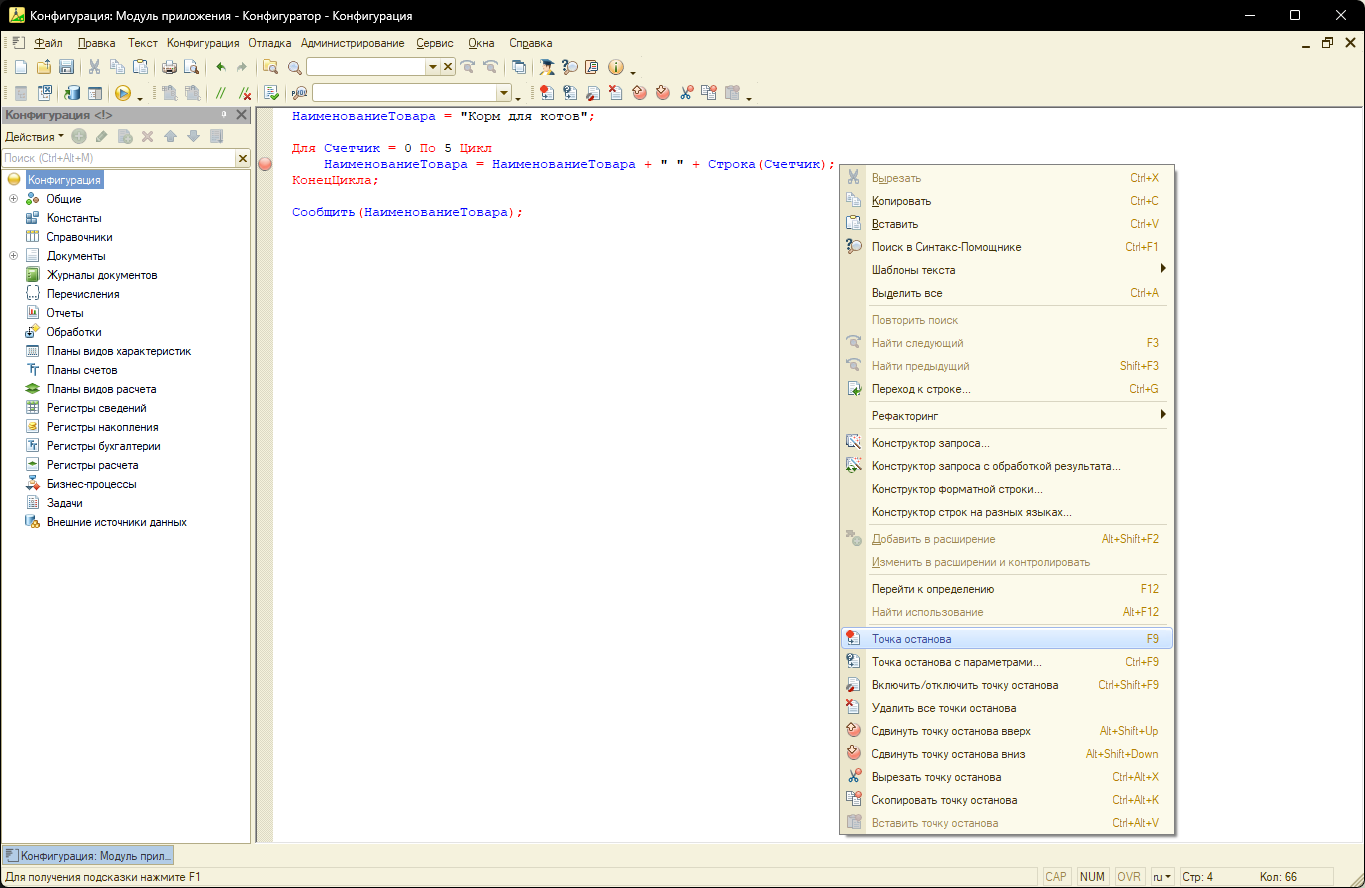Select Регистры накопления tree item
Screen dimensions: 1365x888
(x=102, y=427)
